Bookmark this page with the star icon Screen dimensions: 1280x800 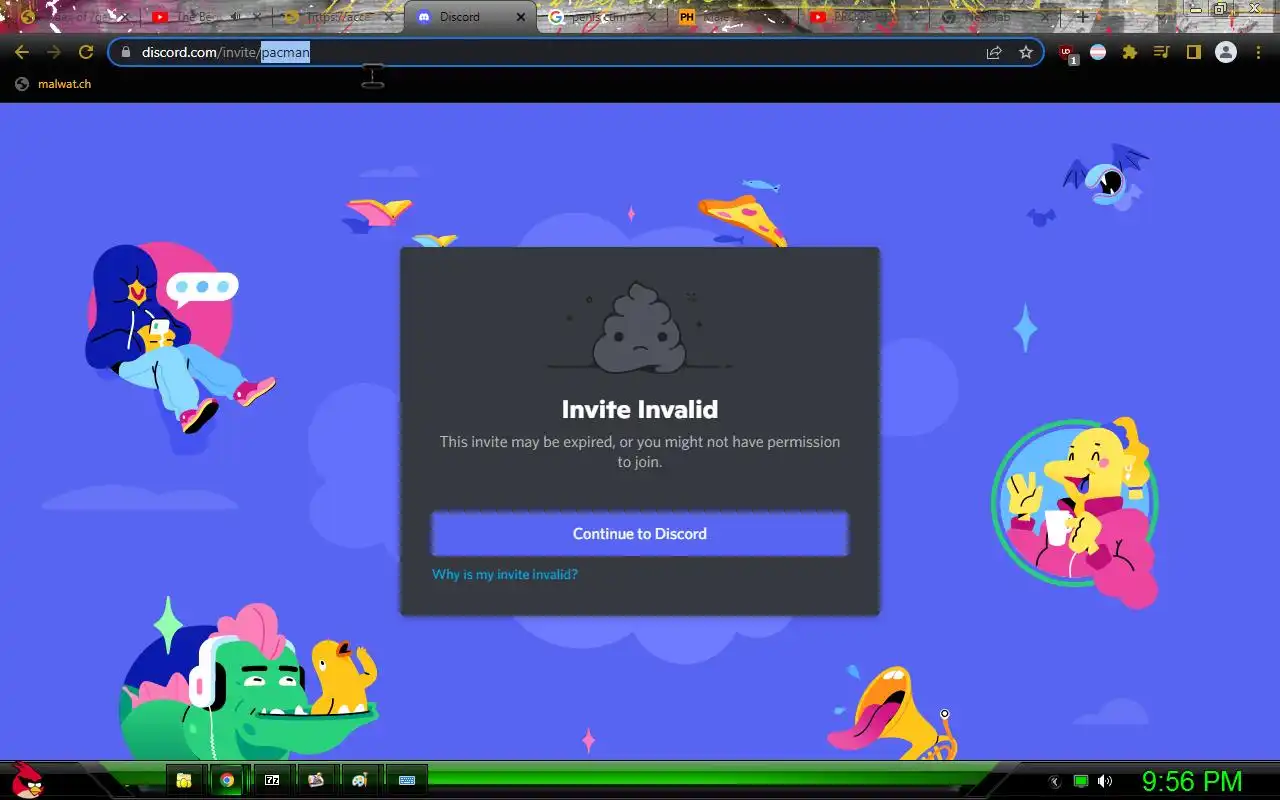click(1026, 52)
